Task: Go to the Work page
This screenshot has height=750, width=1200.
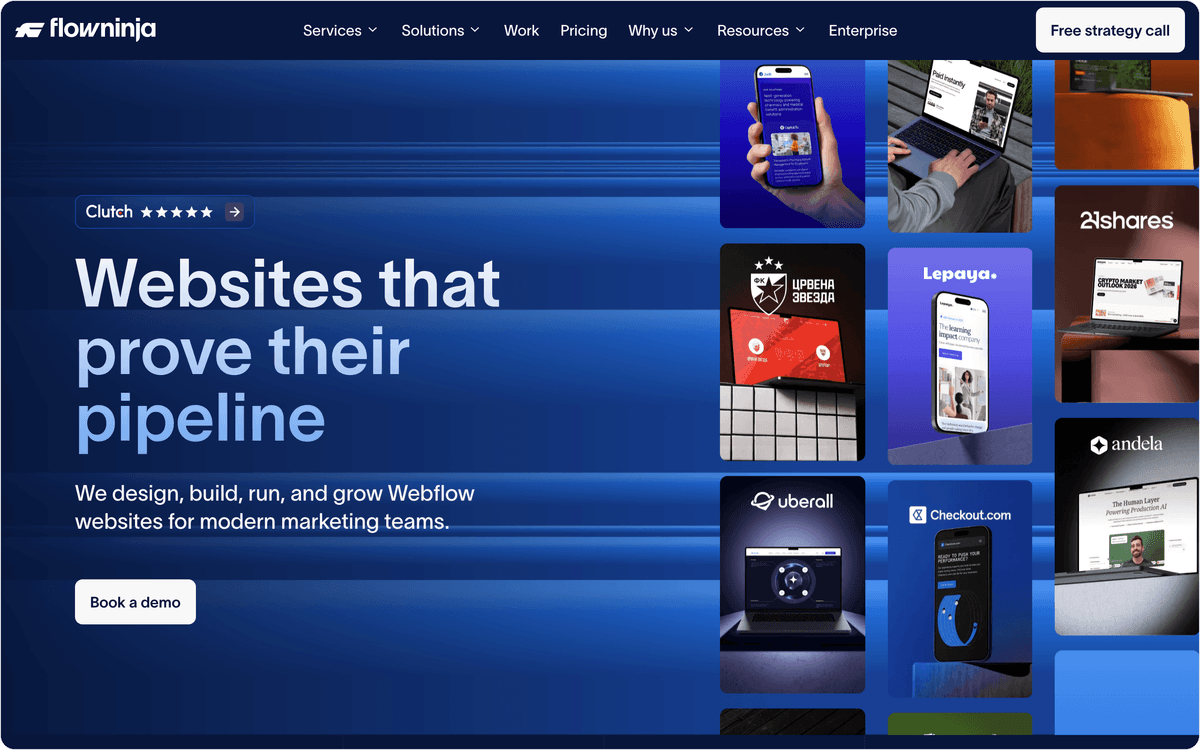Action: (521, 31)
